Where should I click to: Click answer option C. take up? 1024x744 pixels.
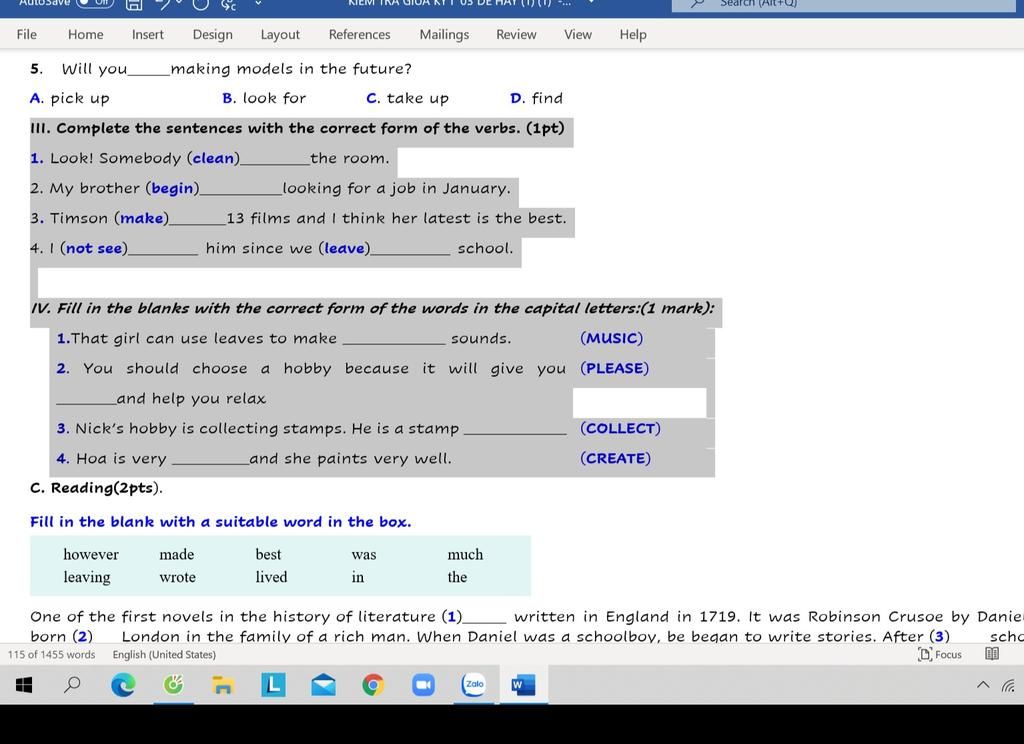408,99
